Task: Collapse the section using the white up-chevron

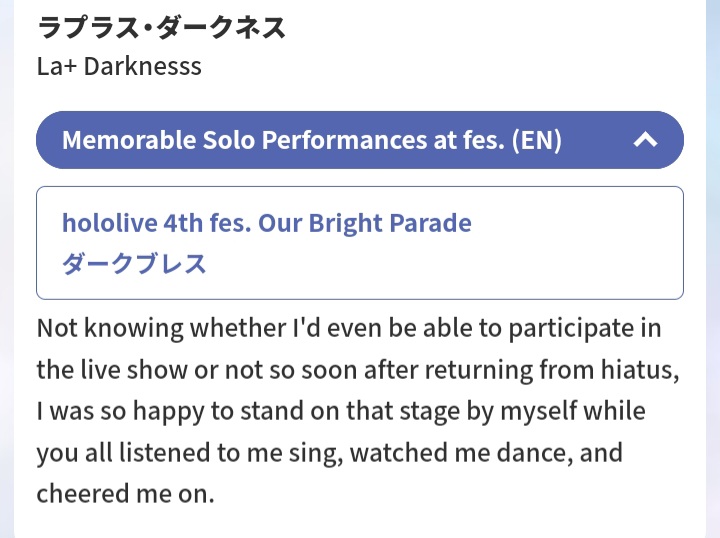Action: click(x=645, y=140)
